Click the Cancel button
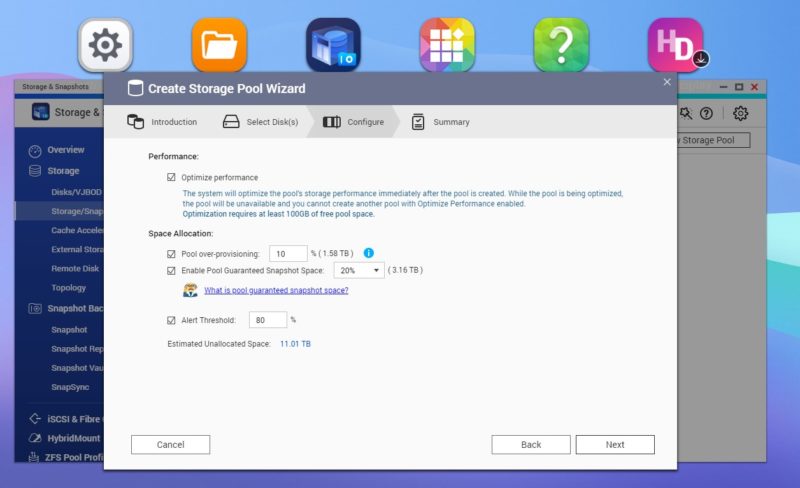Screen dimensions: 800x488 click(170, 445)
